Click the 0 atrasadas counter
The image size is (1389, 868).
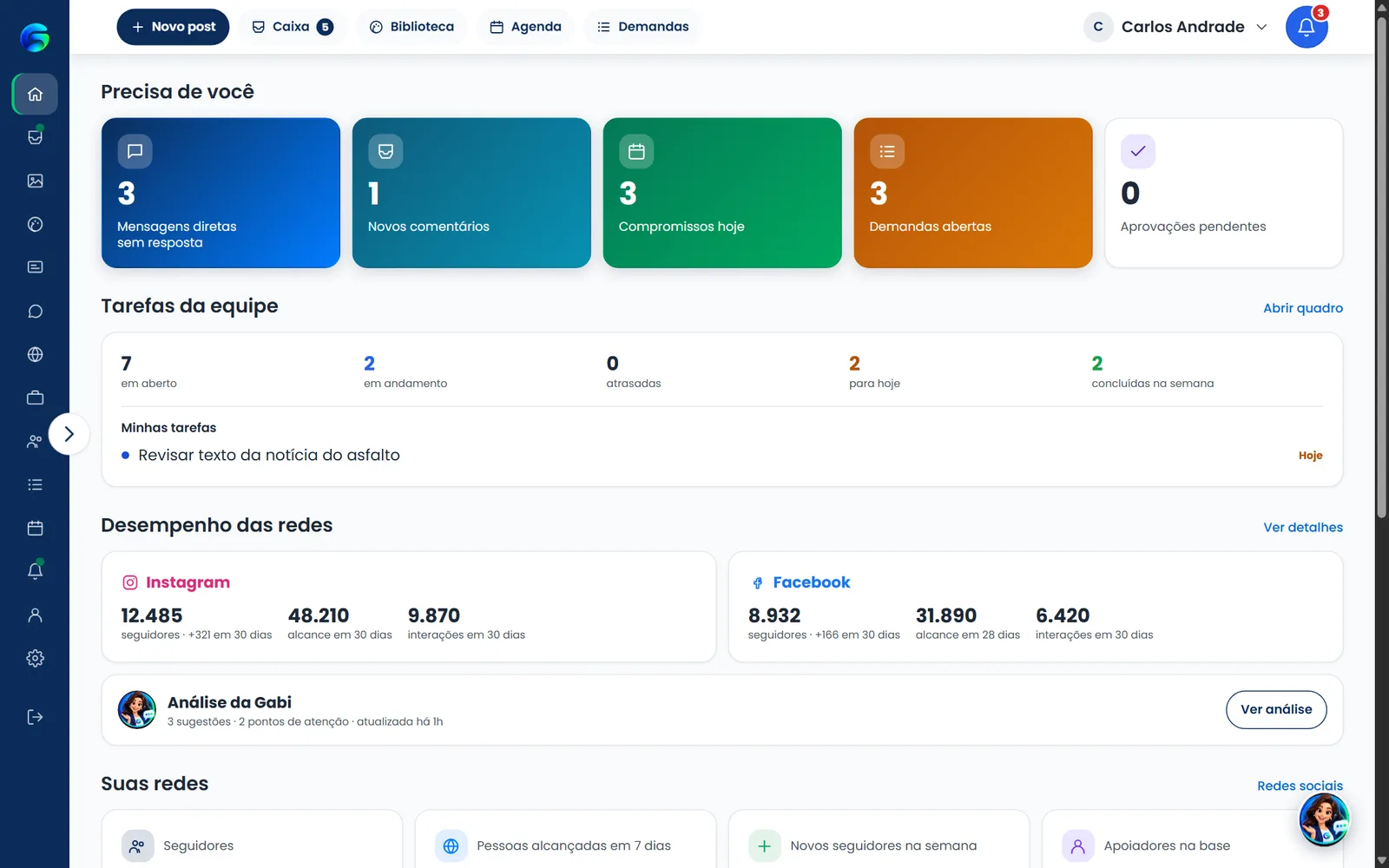(634, 372)
